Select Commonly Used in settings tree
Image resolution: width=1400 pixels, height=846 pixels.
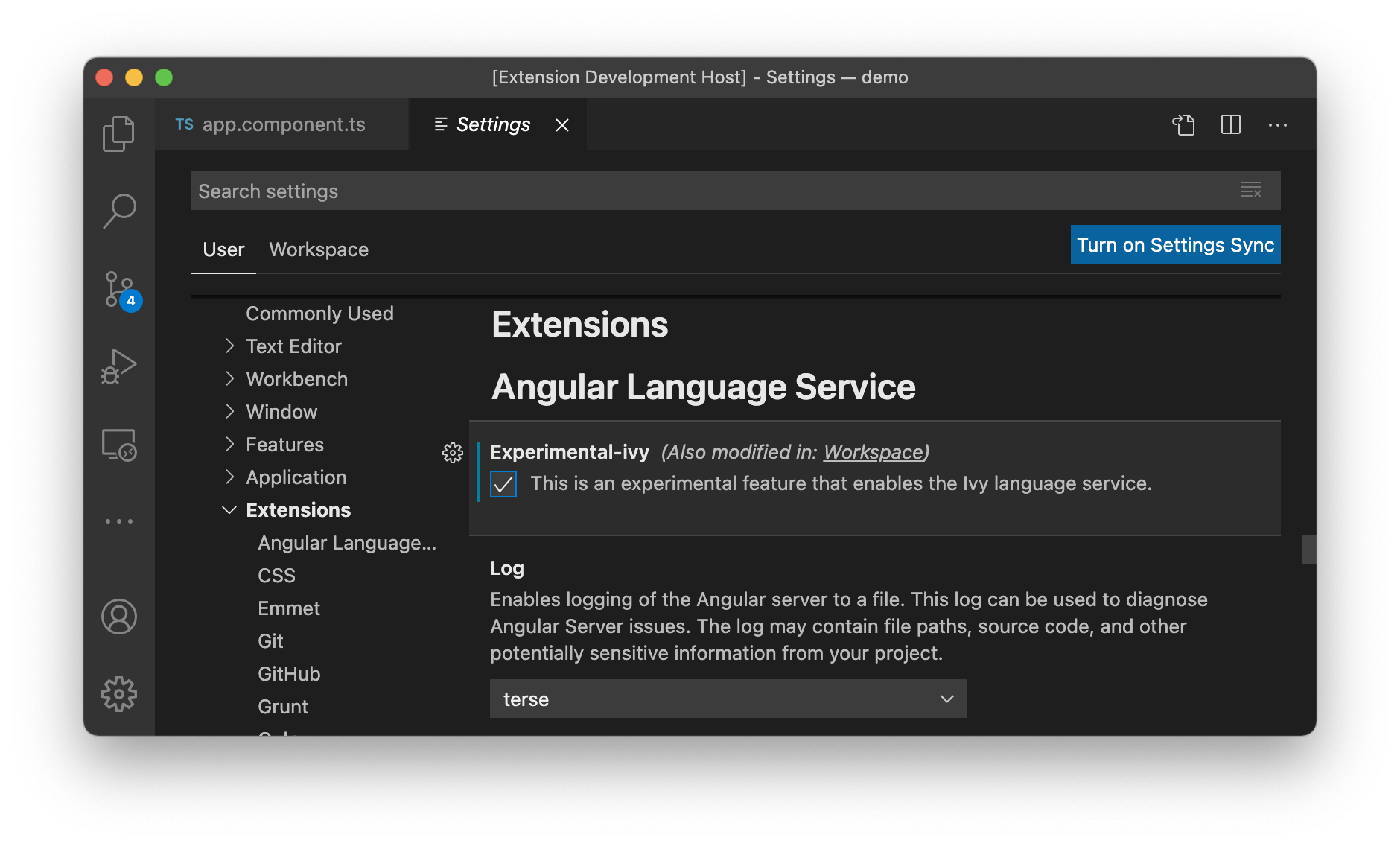click(319, 314)
